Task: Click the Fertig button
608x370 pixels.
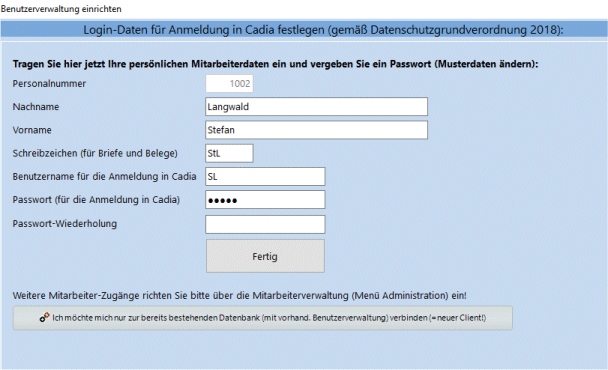Action: (x=265, y=256)
